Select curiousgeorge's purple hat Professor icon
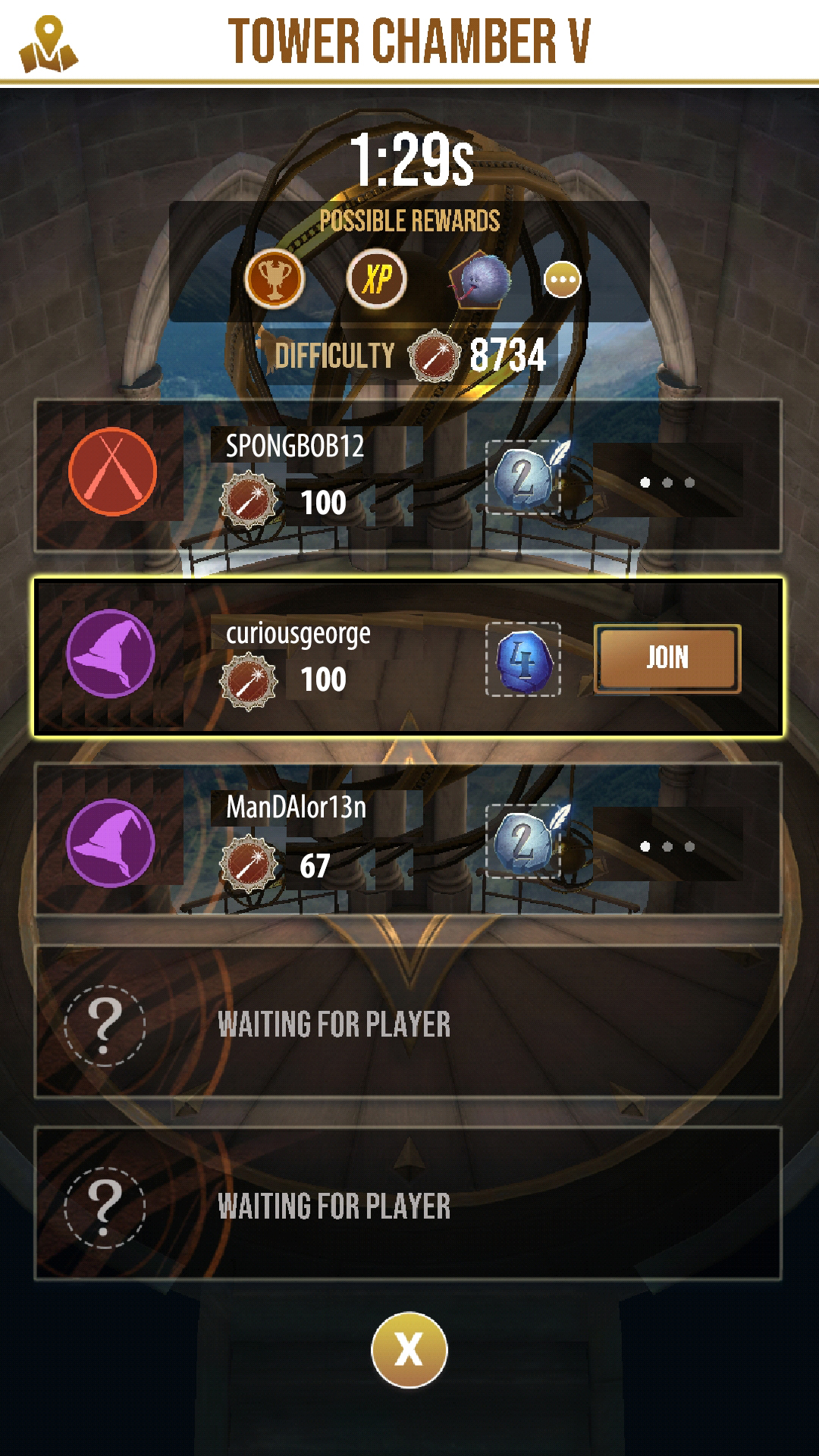The image size is (819, 1456). tap(111, 653)
